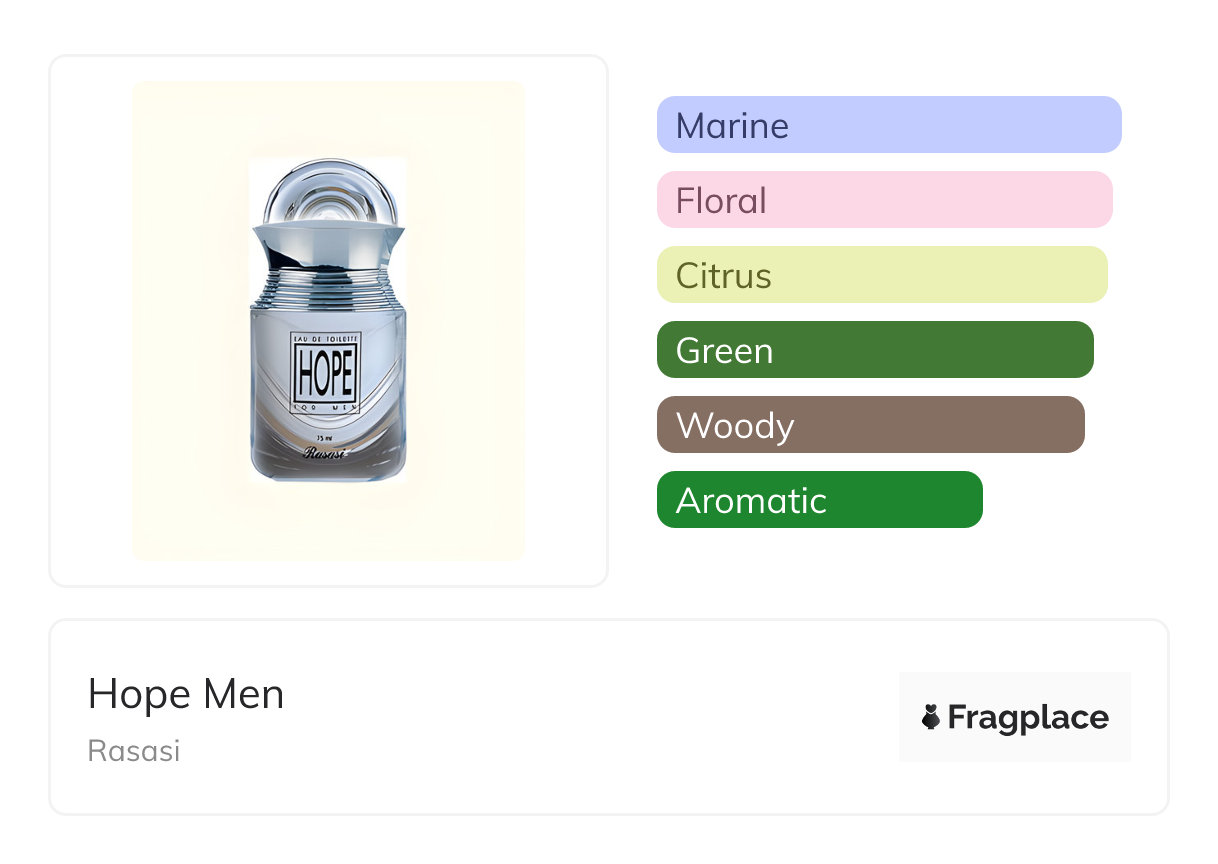Click the Aromatic accord bar
The width and height of the screenshot is (1218, 864).
pos(819,500)
